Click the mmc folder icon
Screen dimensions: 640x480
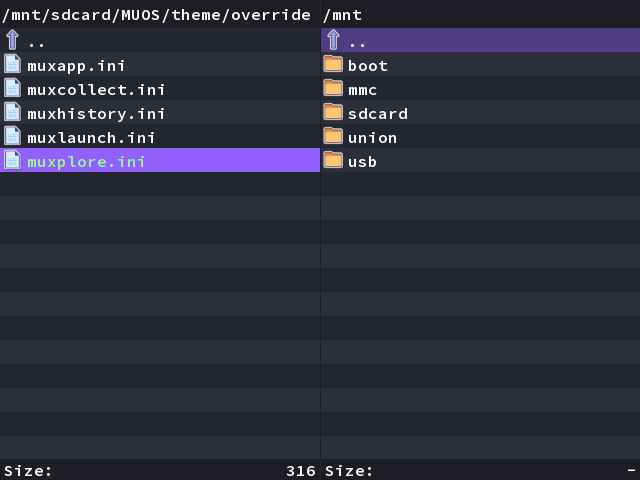tap(333, 88)
